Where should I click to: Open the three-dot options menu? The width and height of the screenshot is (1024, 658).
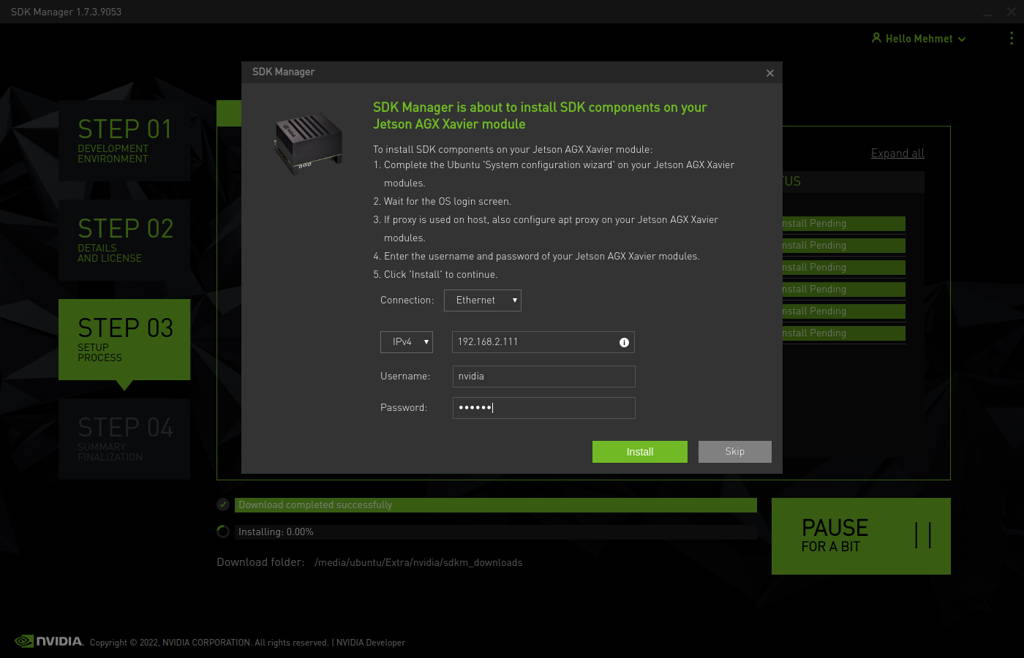[x=1011, y=39]
